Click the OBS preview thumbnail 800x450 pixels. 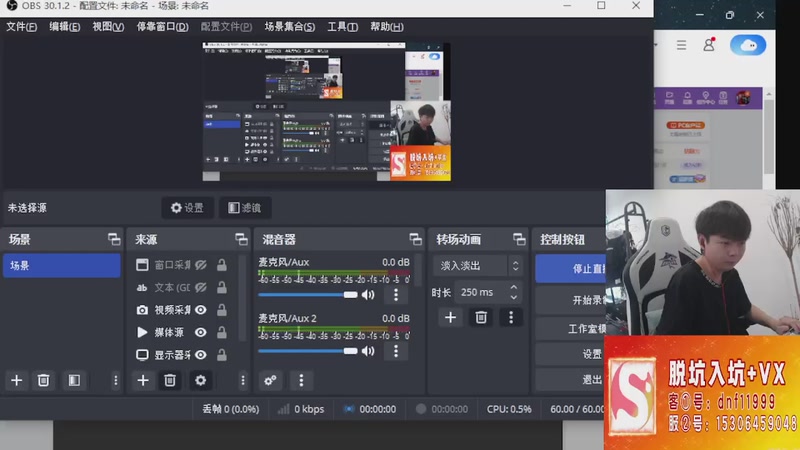pyautogui.click(x=327, y=112)
